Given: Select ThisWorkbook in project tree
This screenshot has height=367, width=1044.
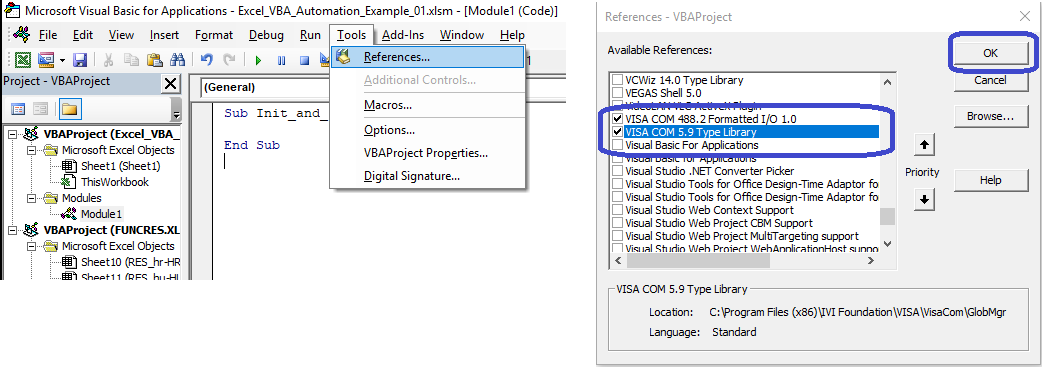Looking at the screenshot, I should [115, 182].
